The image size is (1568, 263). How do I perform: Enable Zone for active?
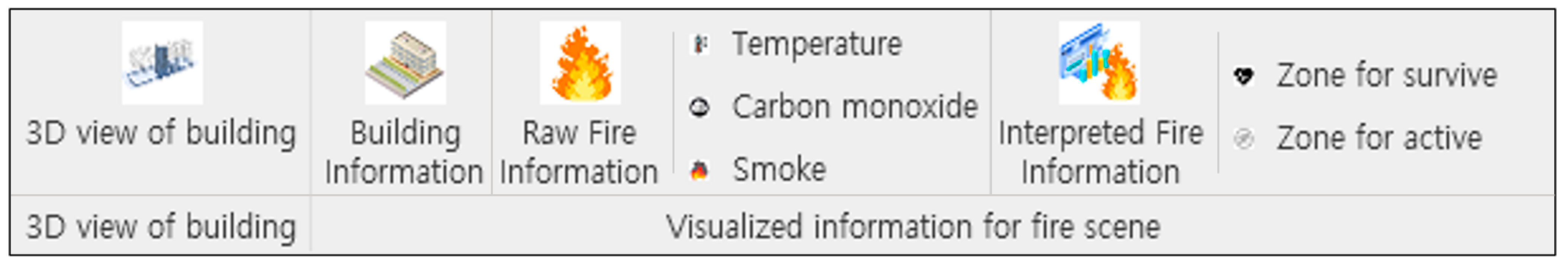(1379, 139)
